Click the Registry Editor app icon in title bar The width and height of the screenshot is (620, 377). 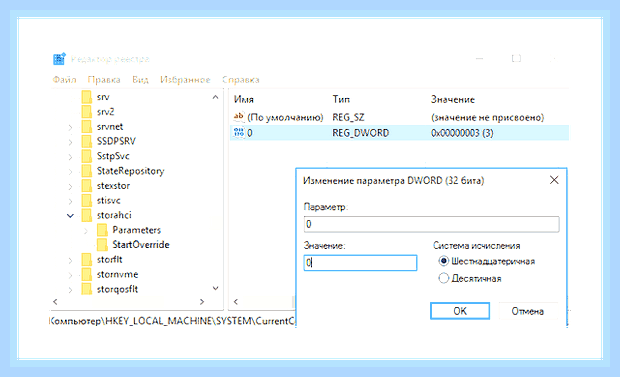click(x=59, y=59)
